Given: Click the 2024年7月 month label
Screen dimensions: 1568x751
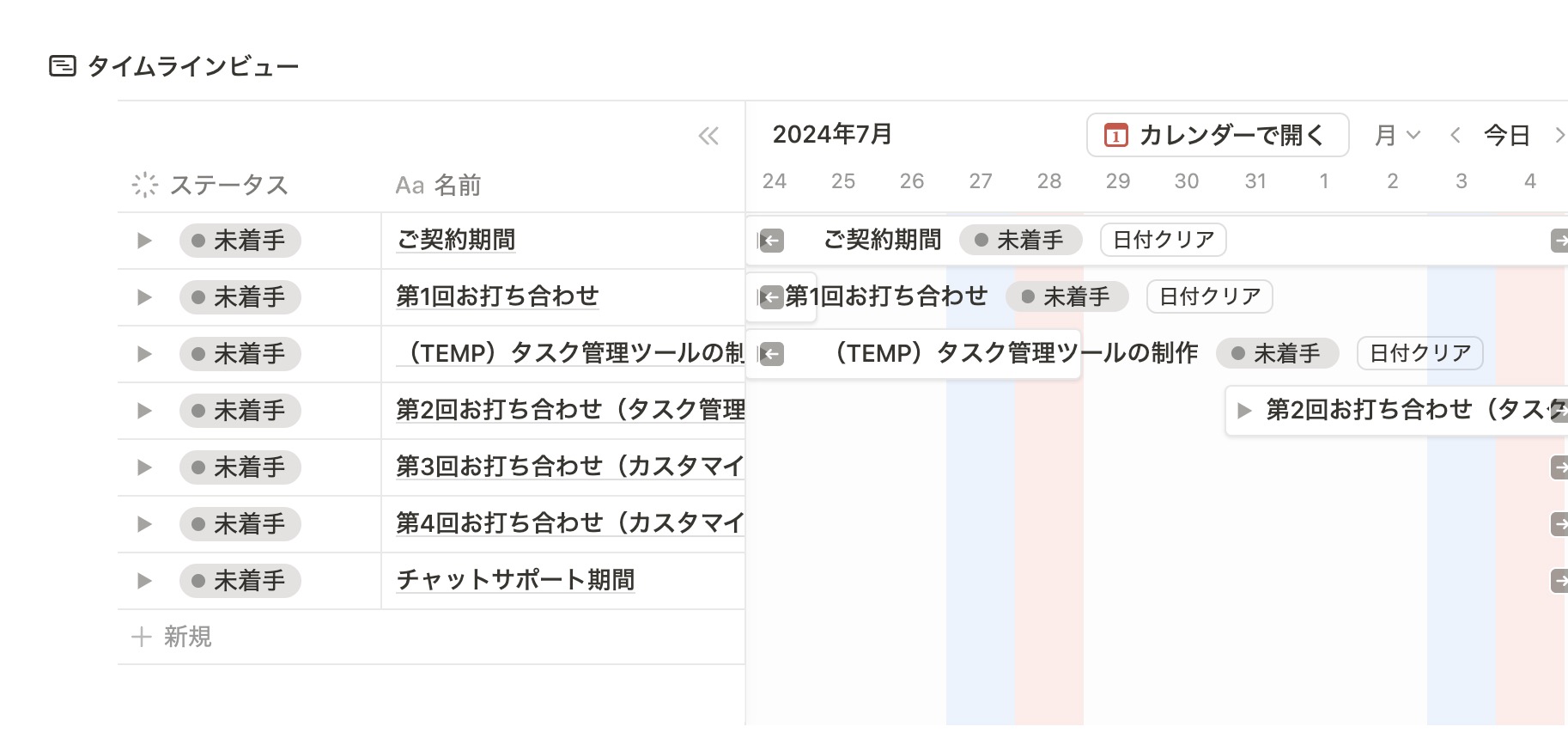Looking at the screenshot, I should tap(832, 135).
